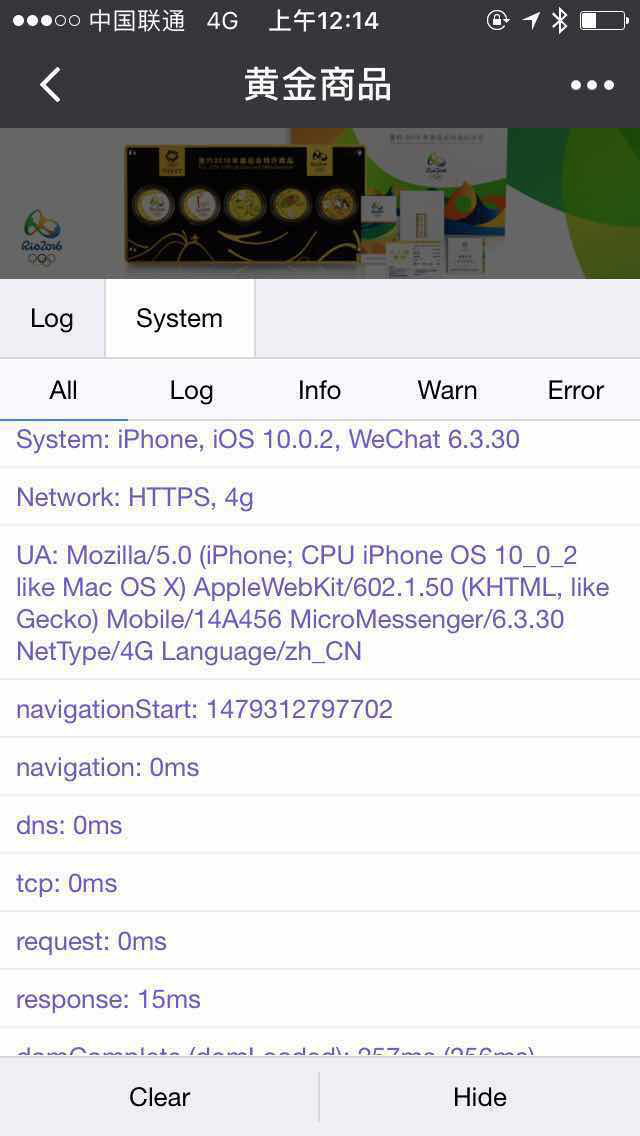Hide the vConsole panel
640x1136 pixels.
480,1097
